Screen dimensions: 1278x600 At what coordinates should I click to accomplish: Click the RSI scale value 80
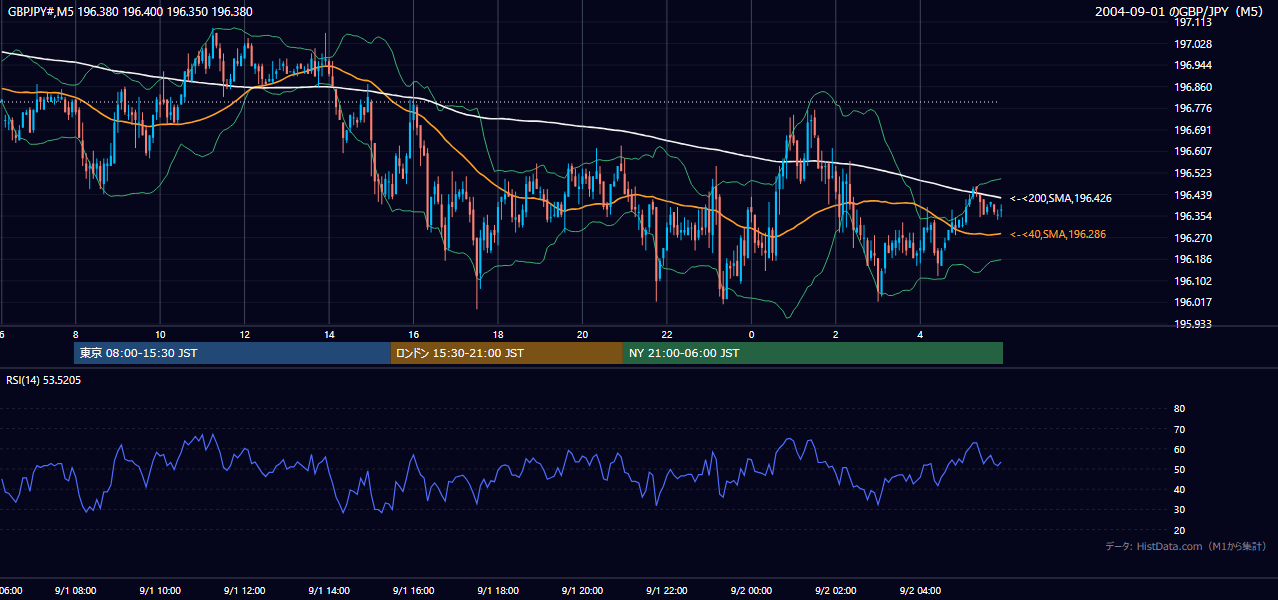point(1179,409)
